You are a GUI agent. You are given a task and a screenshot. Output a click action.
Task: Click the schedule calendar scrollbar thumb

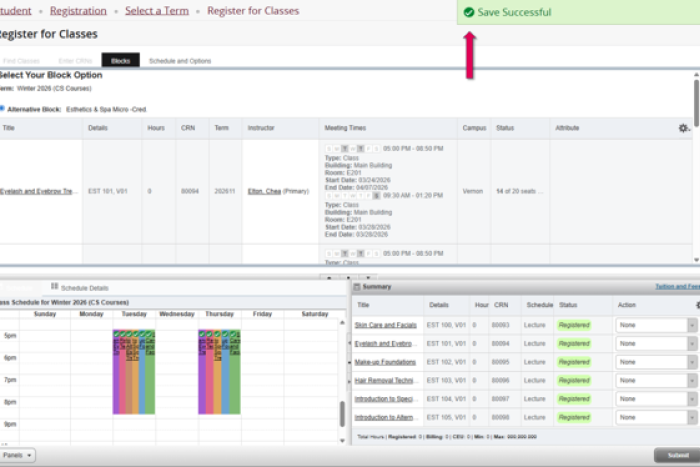tap(342, 414)
